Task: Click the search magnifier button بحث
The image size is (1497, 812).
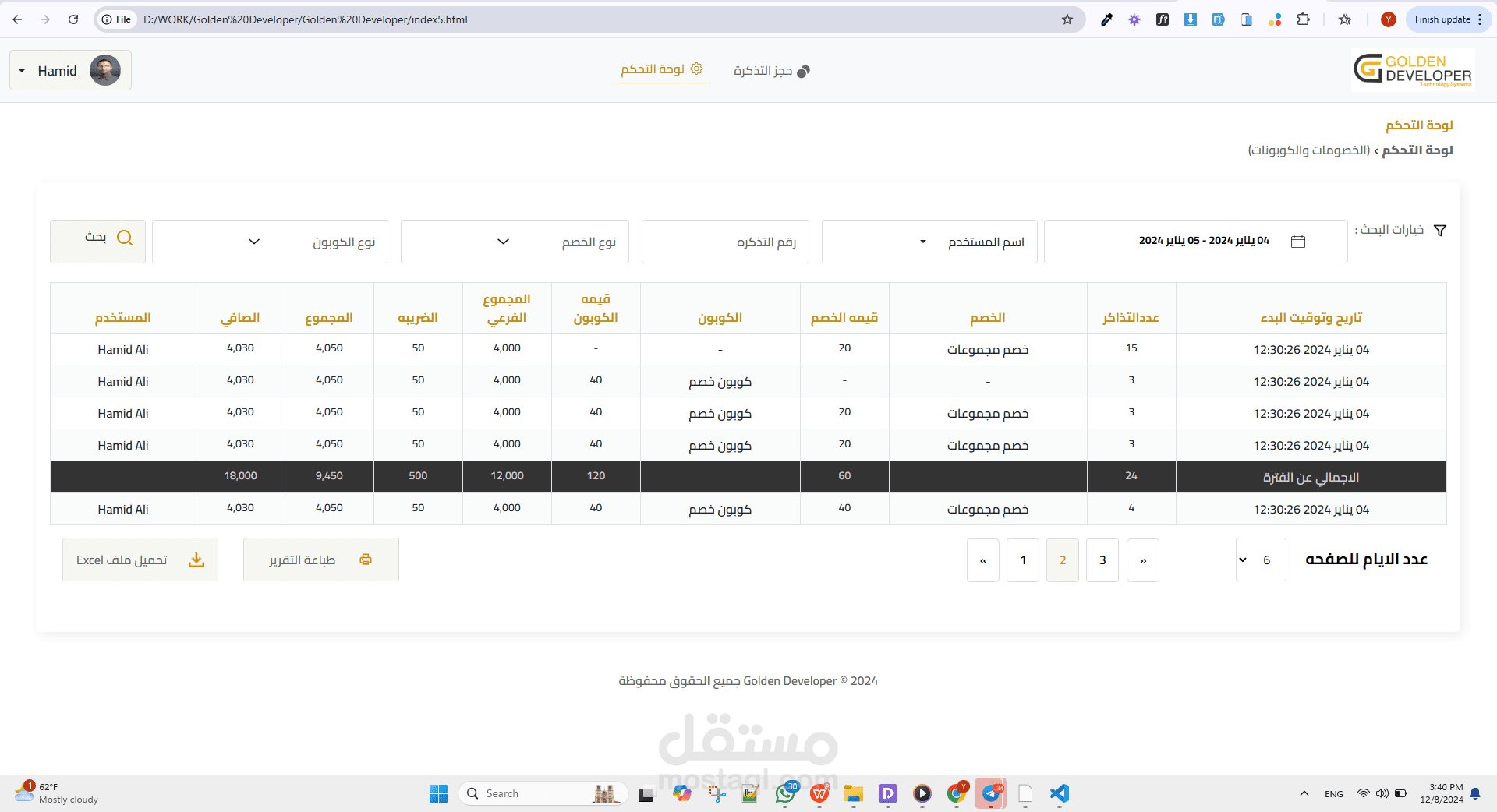Action: click(97, 241)
